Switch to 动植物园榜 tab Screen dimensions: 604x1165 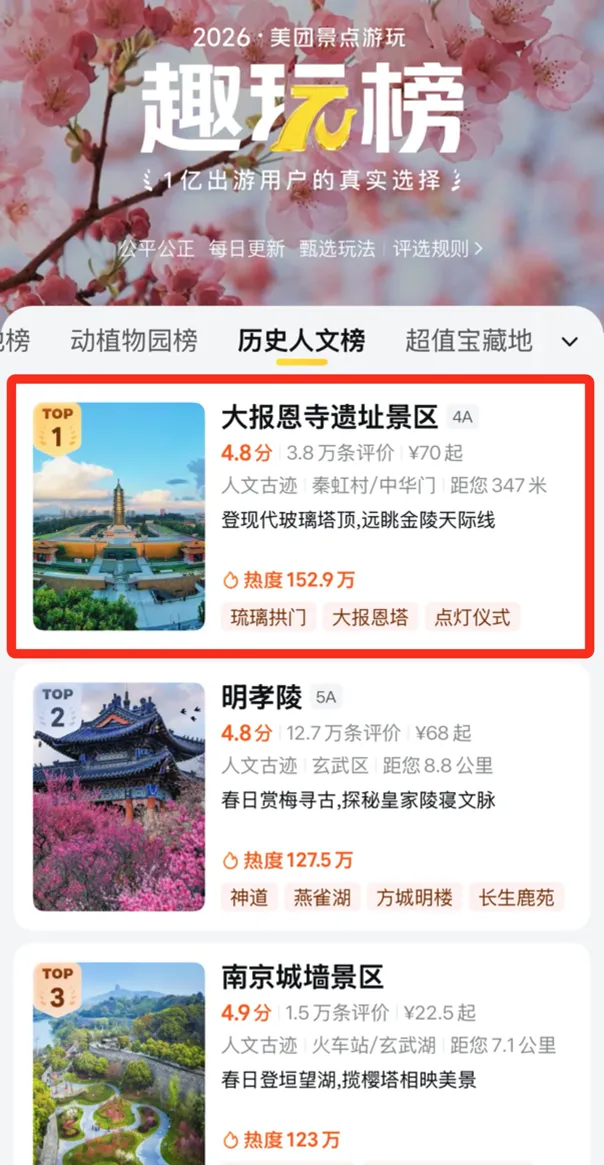coord(134,341)
